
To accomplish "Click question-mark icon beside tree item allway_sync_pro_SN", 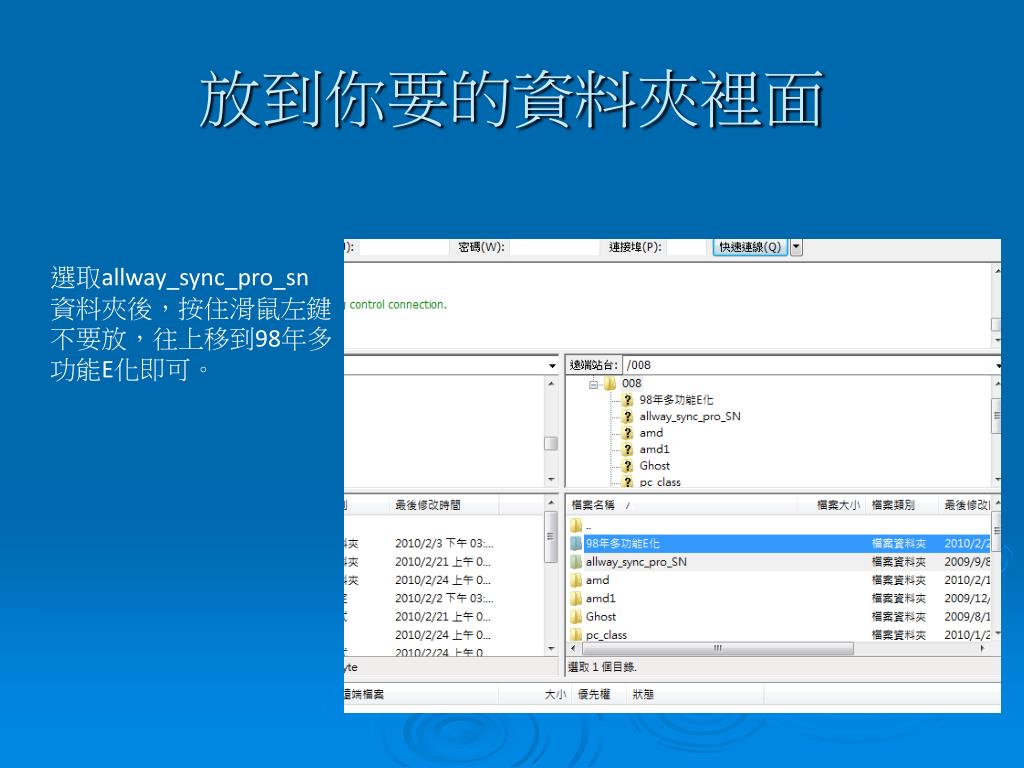I will coord(628,417).
